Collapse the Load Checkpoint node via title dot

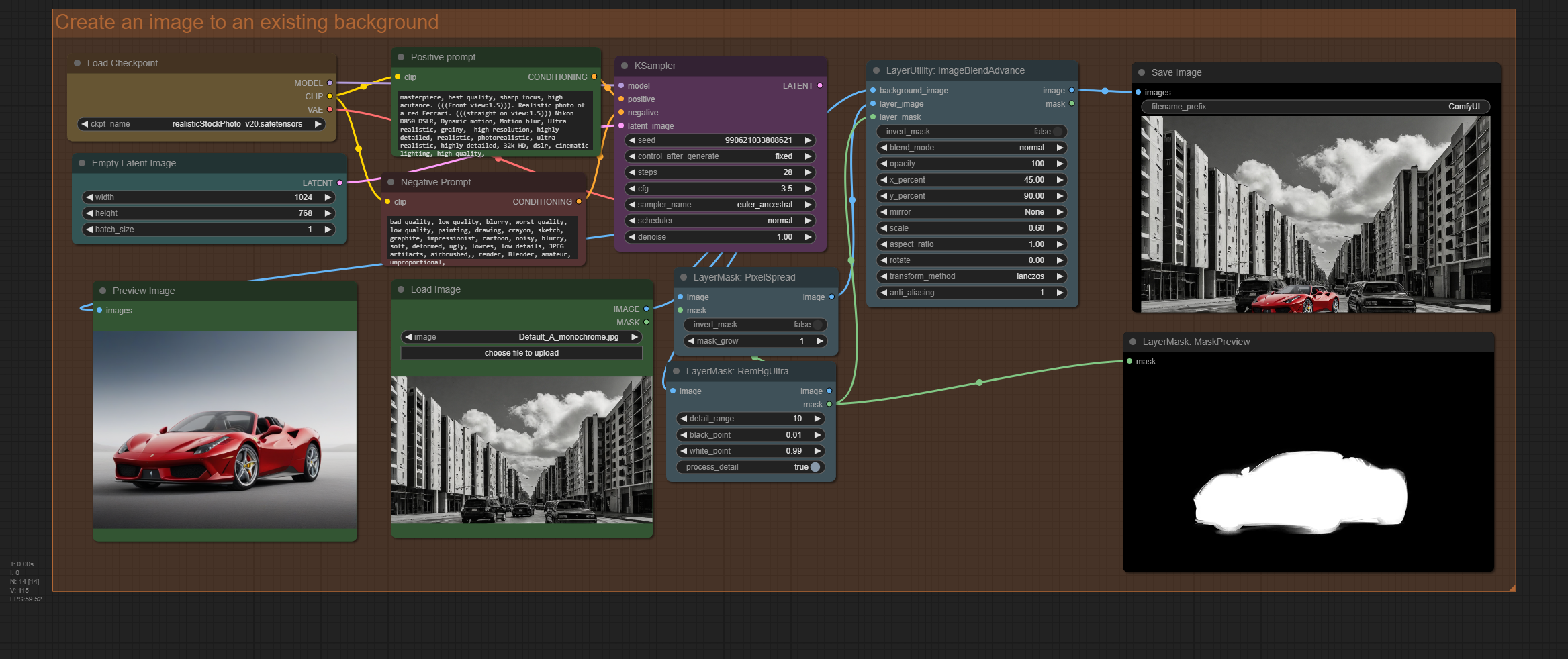coord(77,63)
